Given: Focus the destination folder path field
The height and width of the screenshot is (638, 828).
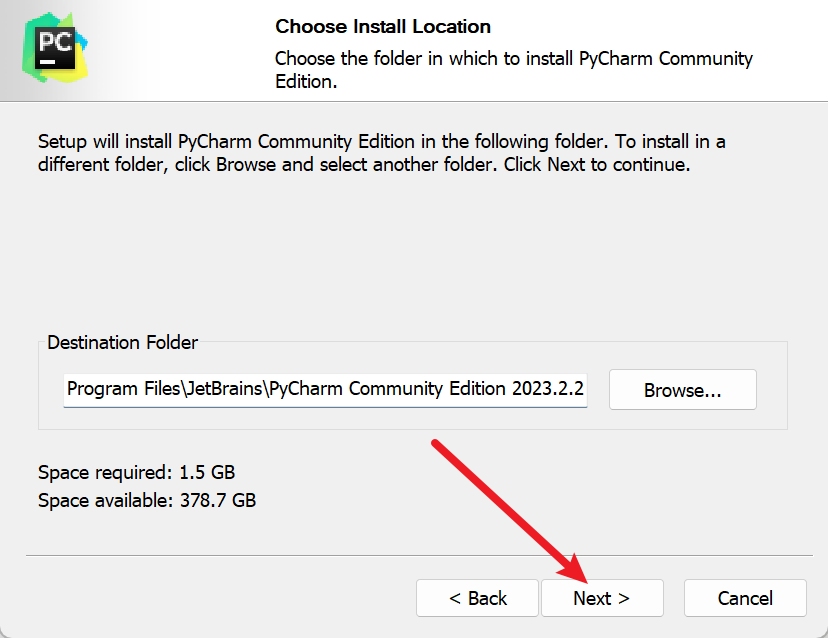Looking at the screenshot, I should pyautogui.click(x=326, y=389).
